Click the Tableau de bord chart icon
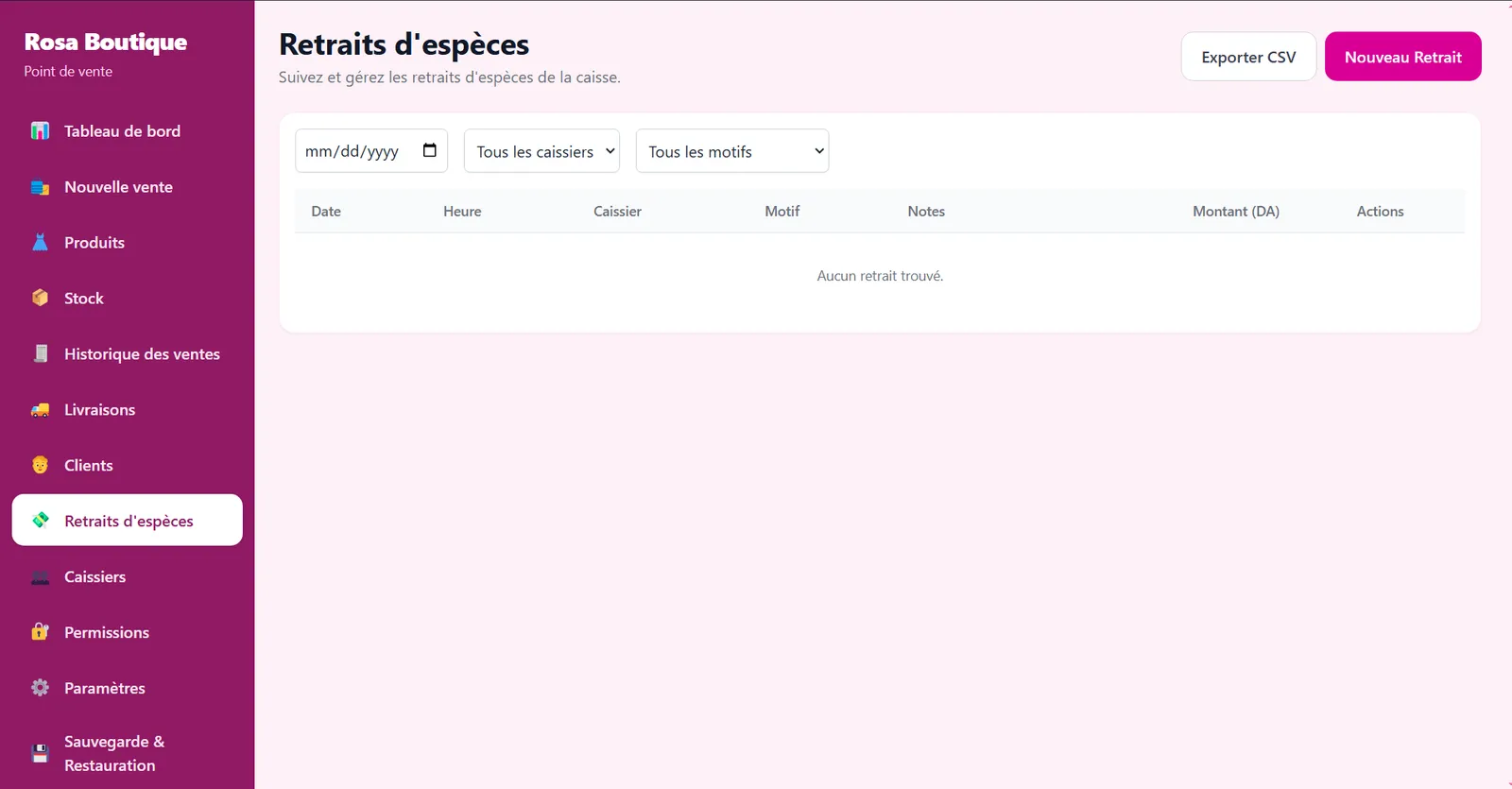The width and height of the screenshot is (1512, 789). tap(40, 131)
